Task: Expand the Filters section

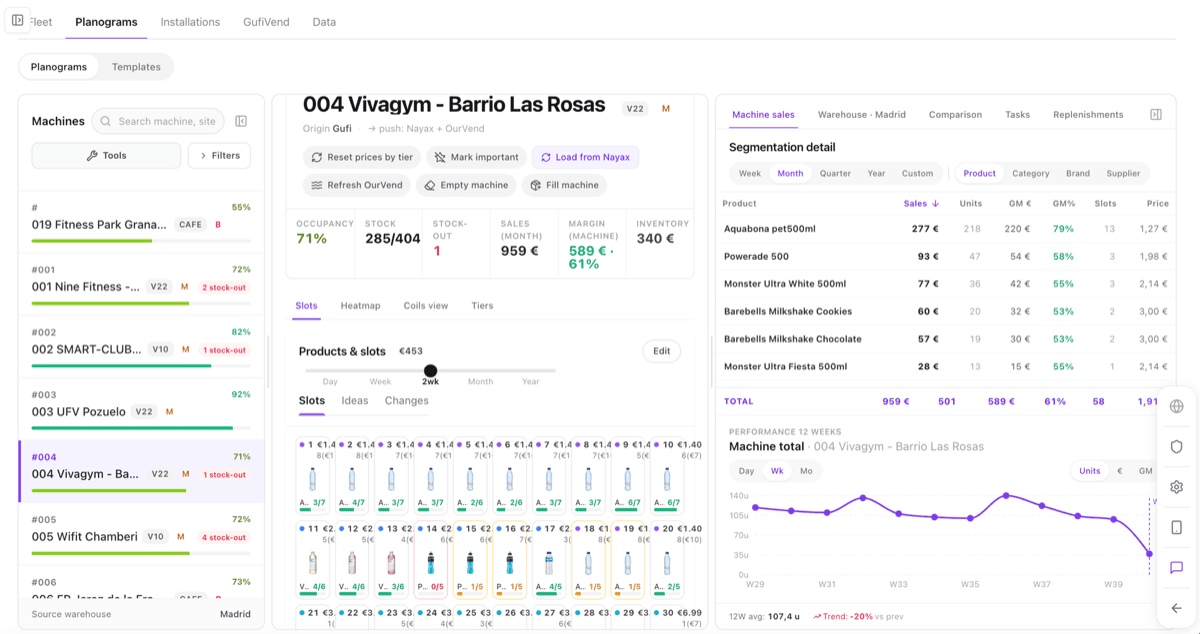Action: click(x=219, y=156)
